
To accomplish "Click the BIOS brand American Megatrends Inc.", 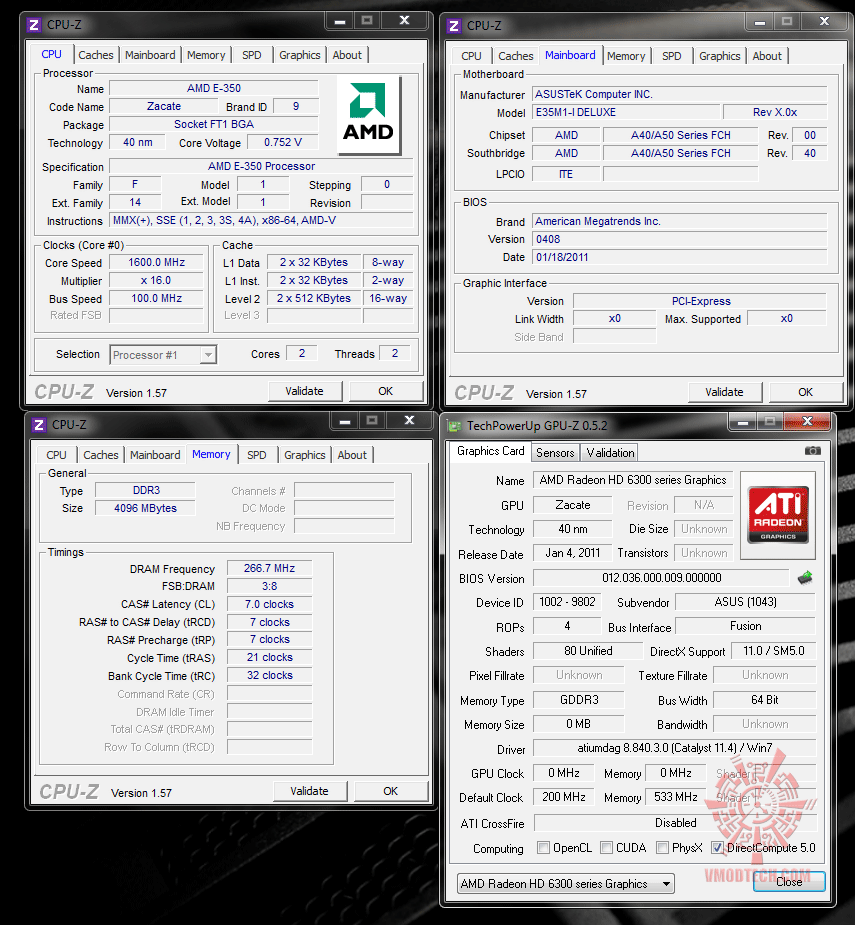I will click(x=680, y=221).
